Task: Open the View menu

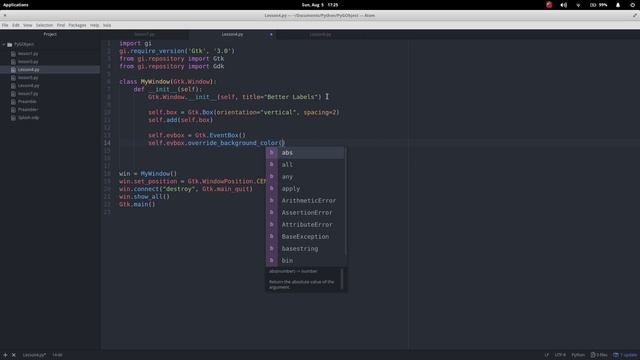Action: click(27, 25)
